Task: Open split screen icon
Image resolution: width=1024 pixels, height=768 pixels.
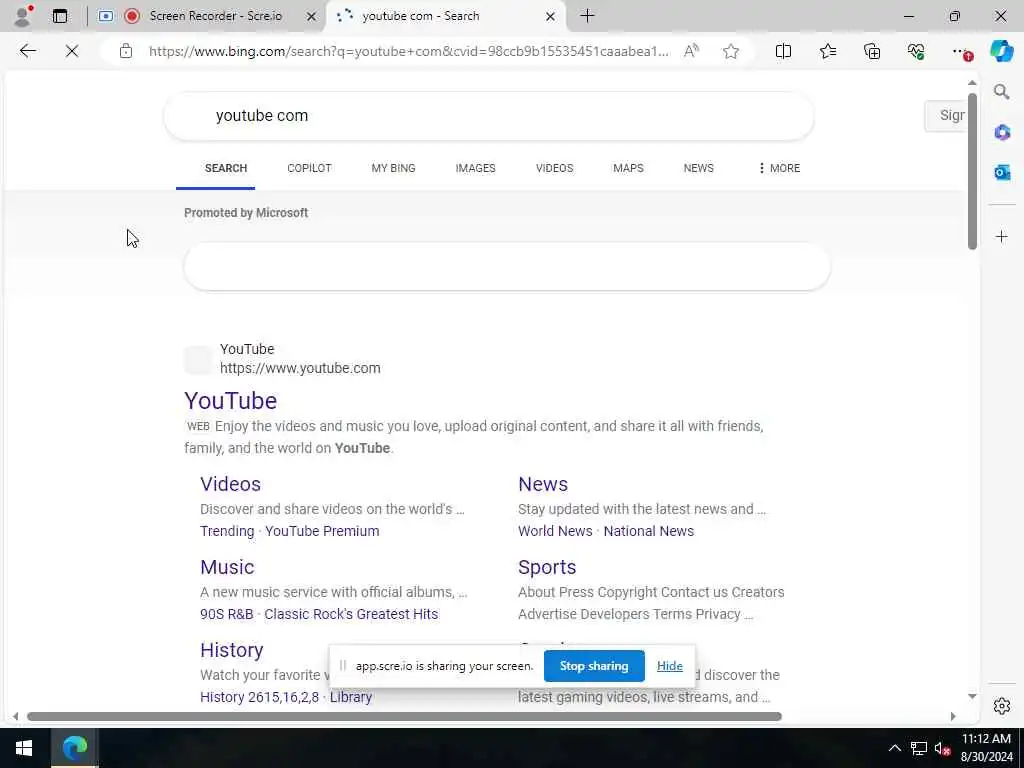Action: (x=783, y=51)
